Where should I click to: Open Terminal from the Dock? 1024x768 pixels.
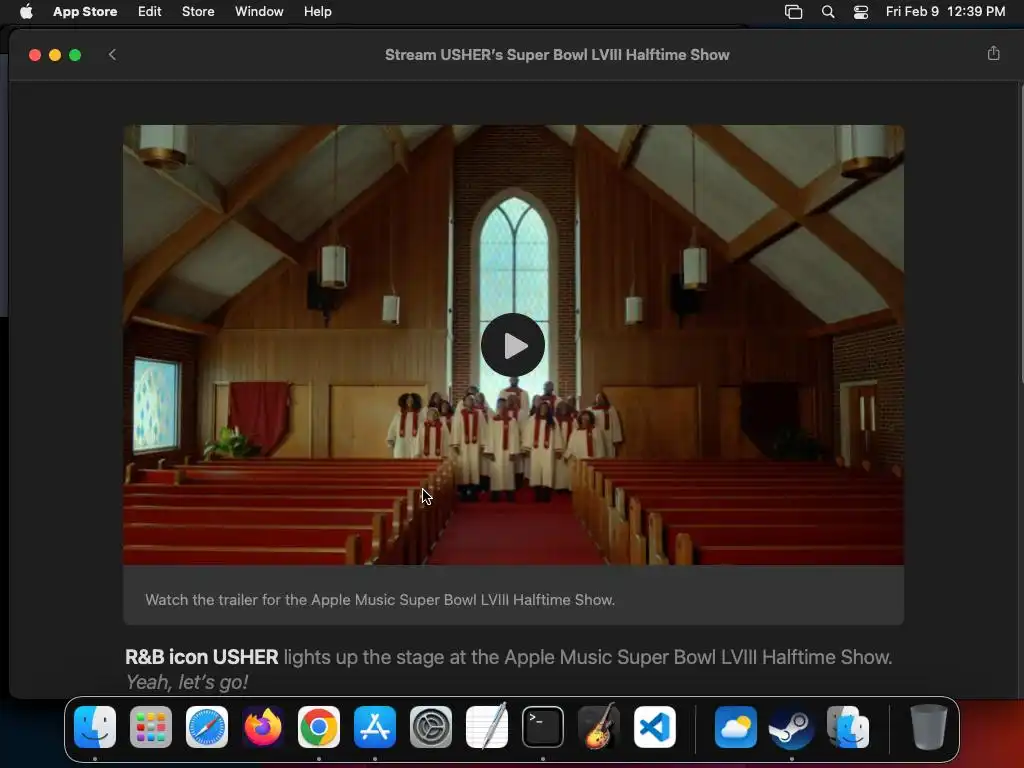543,727
